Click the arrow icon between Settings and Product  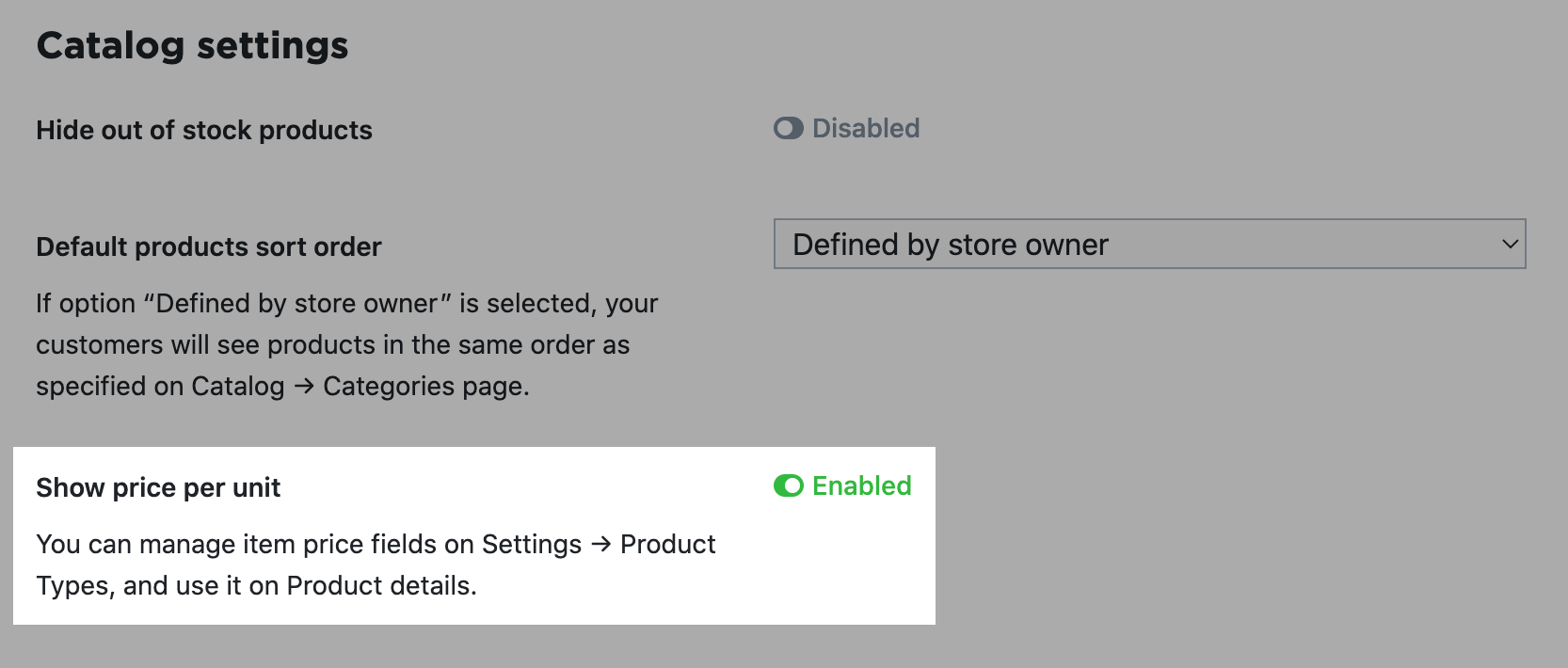601,545
